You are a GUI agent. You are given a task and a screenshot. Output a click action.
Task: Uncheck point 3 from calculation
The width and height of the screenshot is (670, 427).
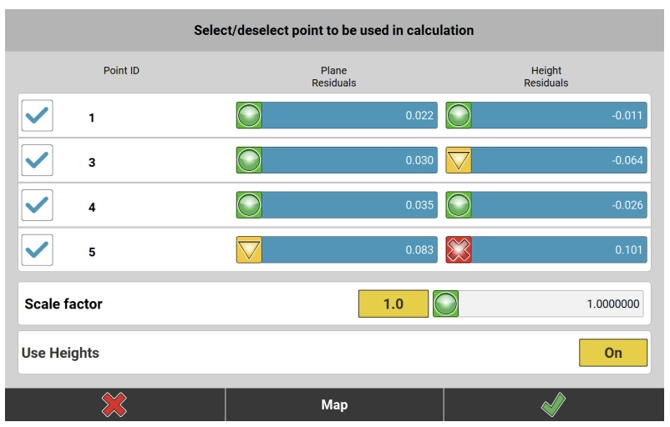click(37, 161)
